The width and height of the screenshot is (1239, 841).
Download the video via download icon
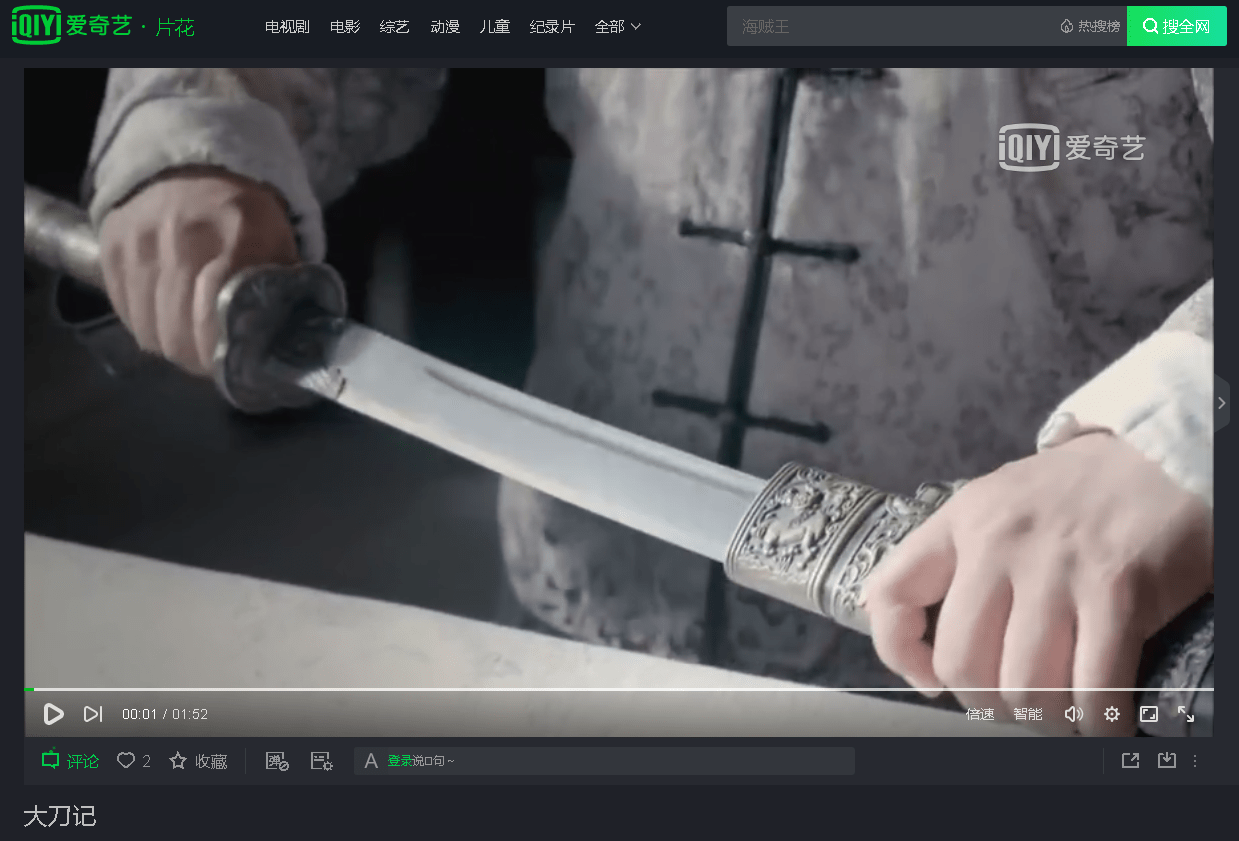coord(1166,760)
